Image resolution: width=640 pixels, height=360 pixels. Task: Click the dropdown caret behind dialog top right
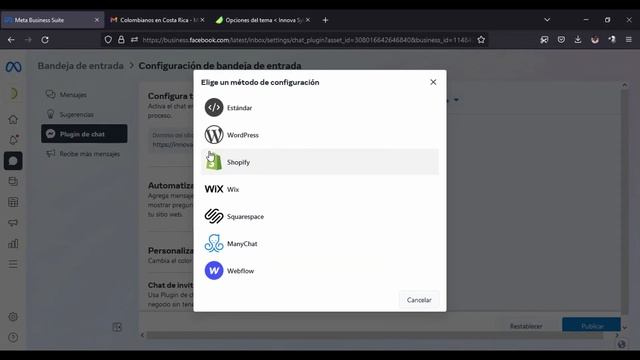click(456, 100)
